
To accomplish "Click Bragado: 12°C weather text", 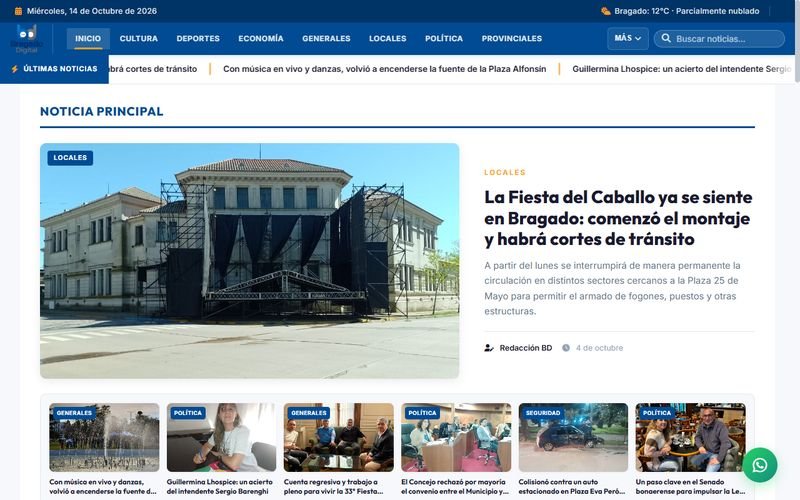I will 687,11.
